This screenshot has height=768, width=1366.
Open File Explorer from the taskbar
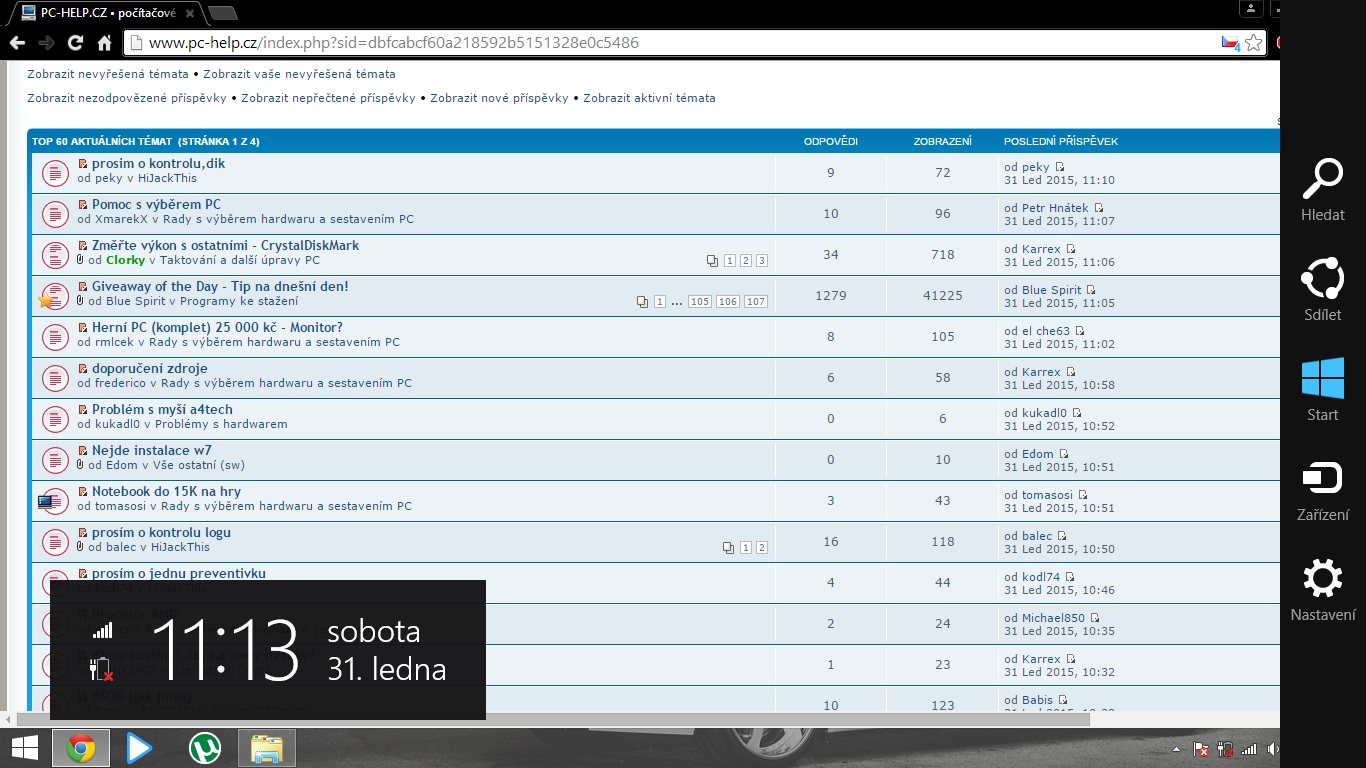(266, 748)
